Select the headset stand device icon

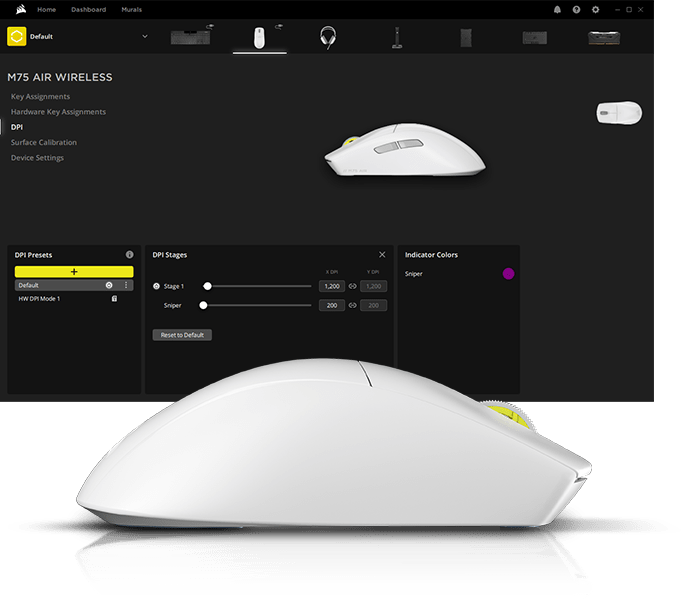[x=397, y=38]
